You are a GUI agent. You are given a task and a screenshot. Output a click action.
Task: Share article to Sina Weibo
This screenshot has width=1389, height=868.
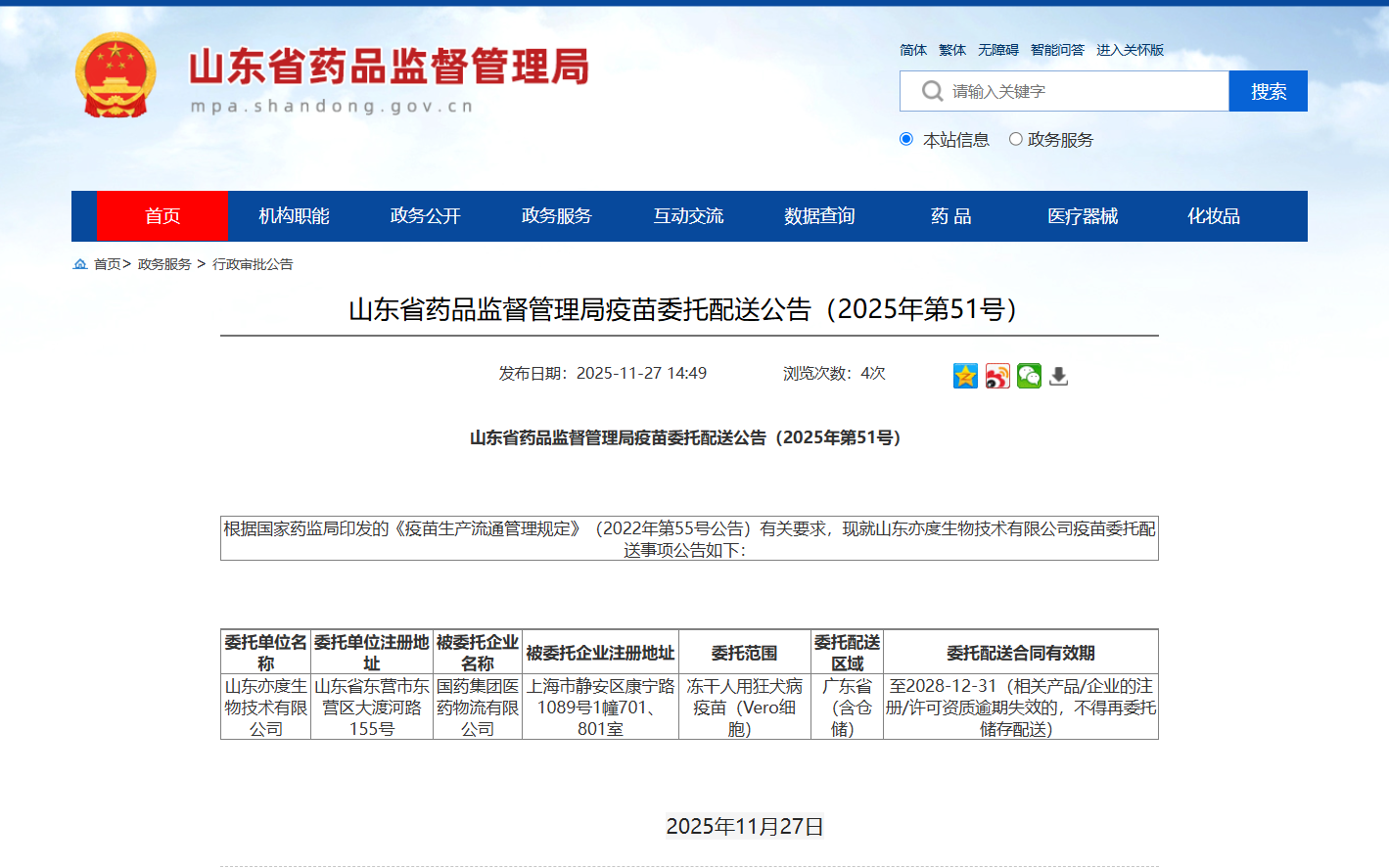click(997, 376)
